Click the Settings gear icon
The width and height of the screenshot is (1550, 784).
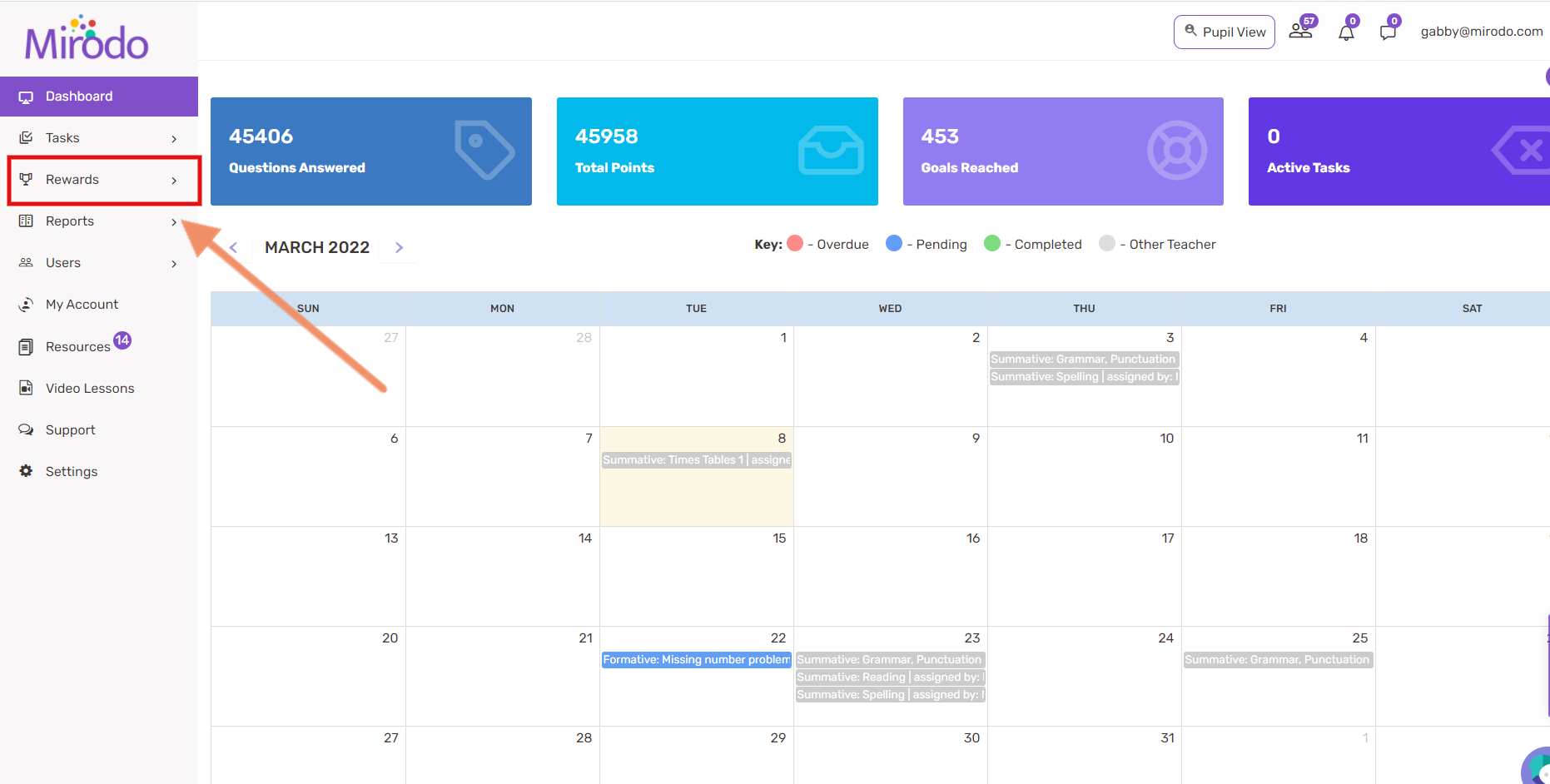click(x=26, y=471)
